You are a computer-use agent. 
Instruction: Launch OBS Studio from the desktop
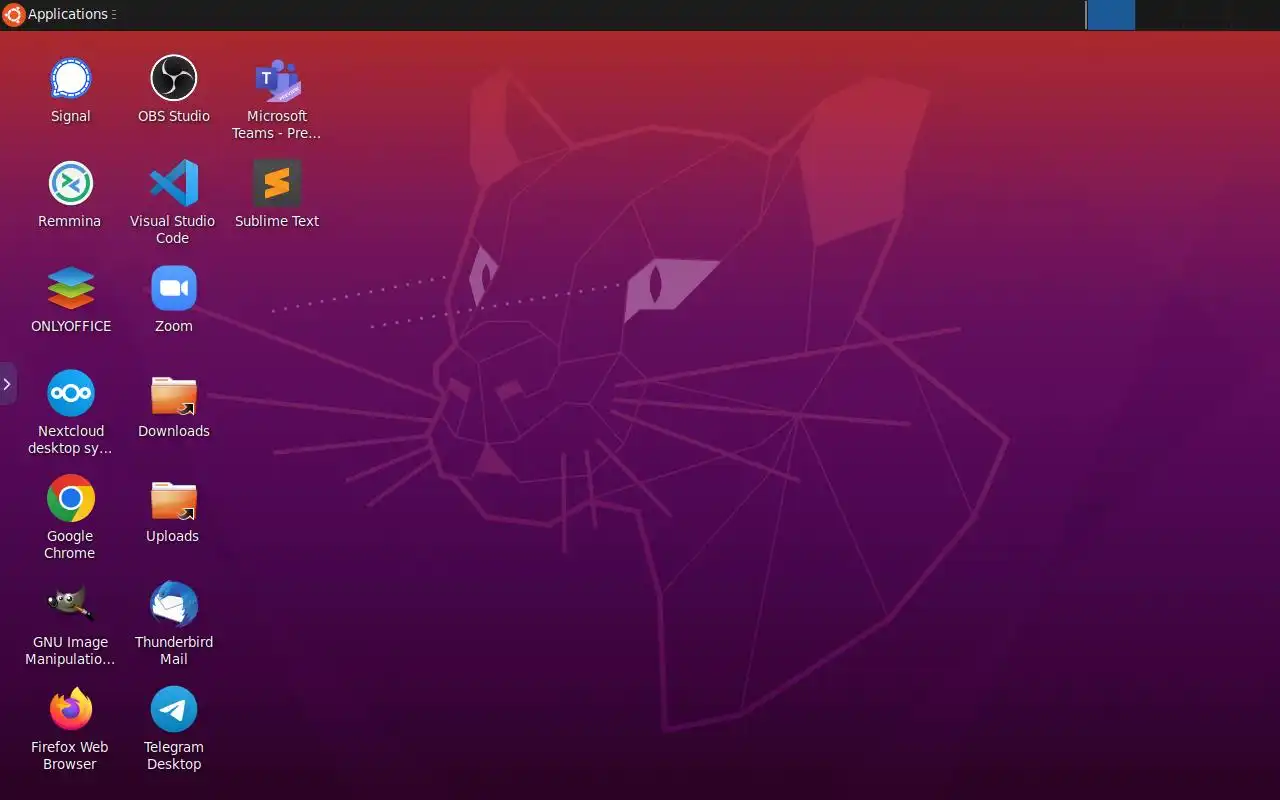pyautogui.click(x=173, y=79)
